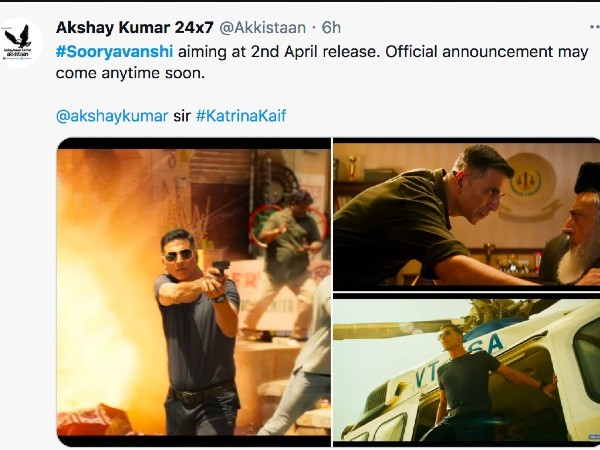Open the top-right desk scene image

465,213
